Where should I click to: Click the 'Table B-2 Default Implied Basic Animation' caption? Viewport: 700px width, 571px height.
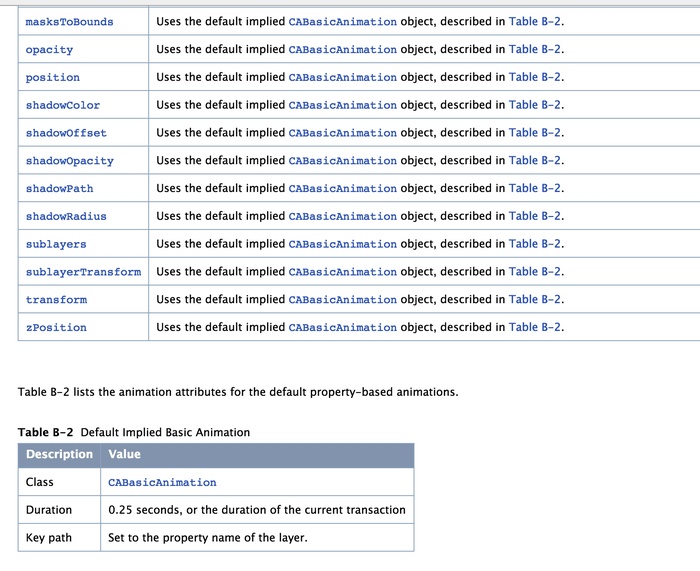[x=134, y=432]
